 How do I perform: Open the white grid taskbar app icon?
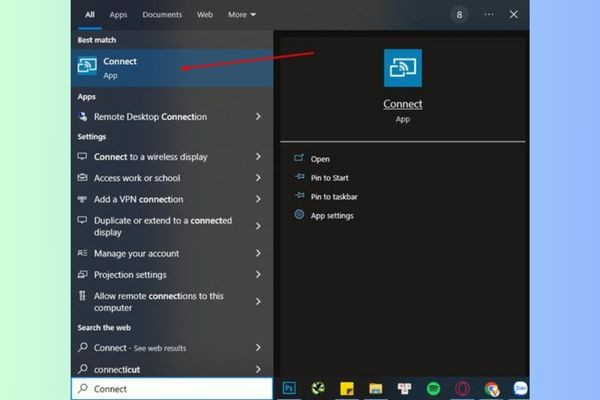[x=404, y=389]
